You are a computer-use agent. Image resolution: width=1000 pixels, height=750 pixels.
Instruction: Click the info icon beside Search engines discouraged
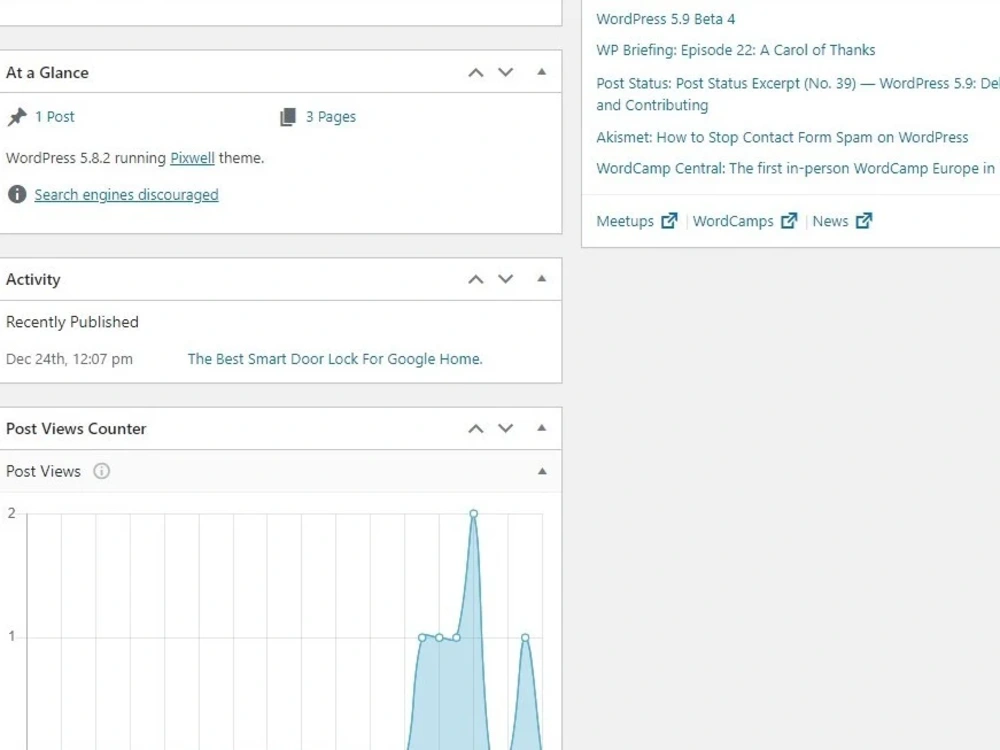[17, 194]
